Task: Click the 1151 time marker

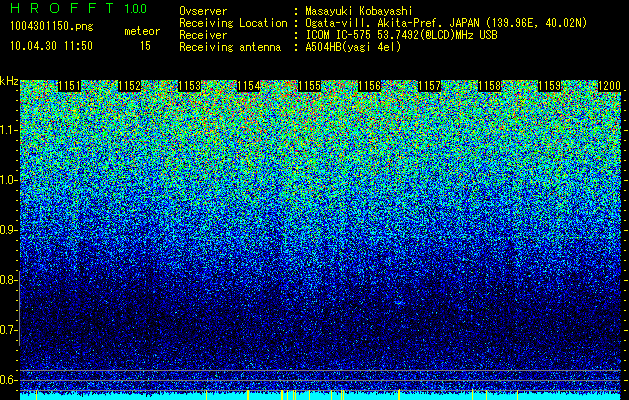Action: tap(69, 86)
